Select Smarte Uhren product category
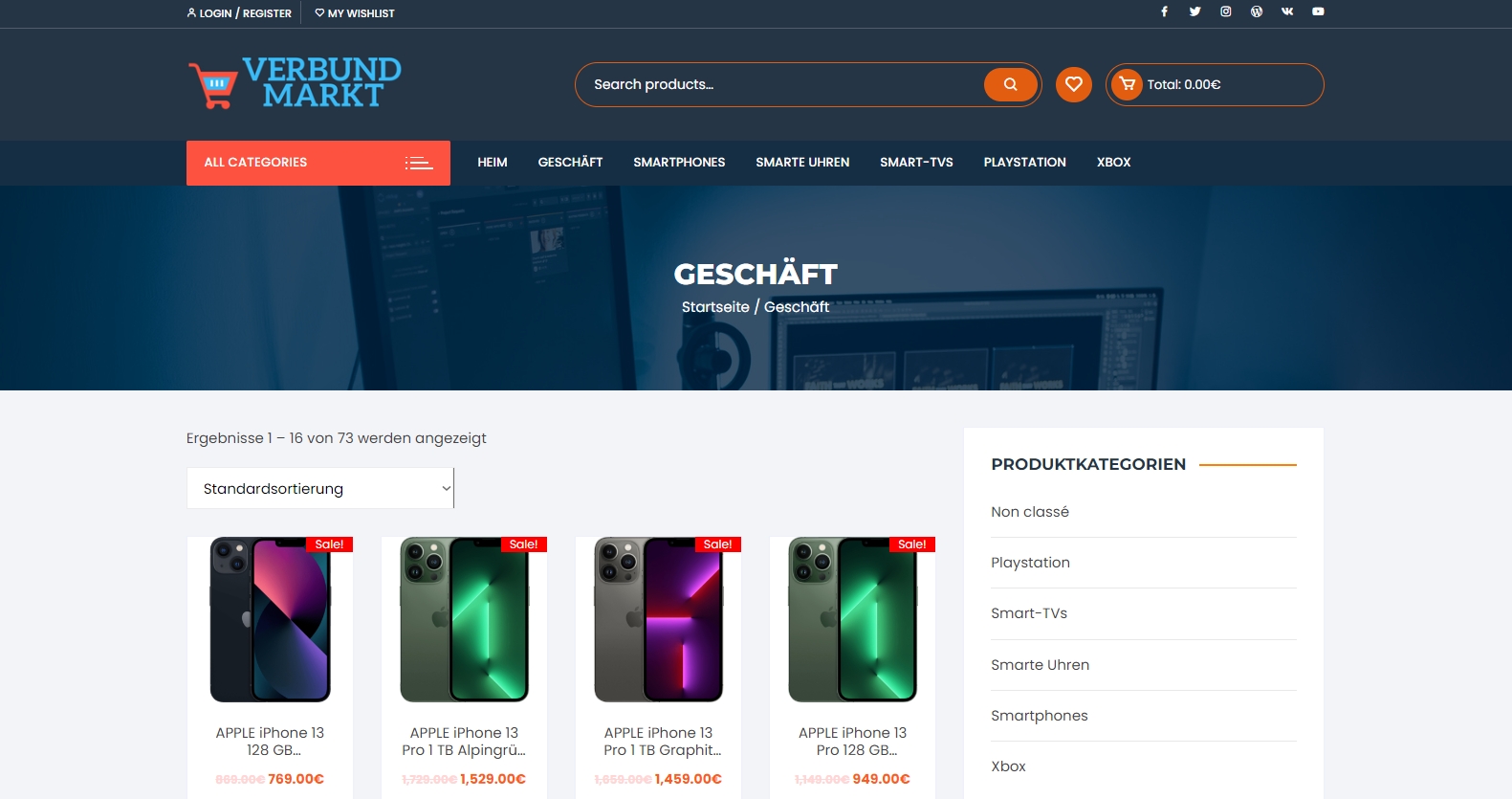The height and width of the screenshot is (799, 1512). (1040, 665)
